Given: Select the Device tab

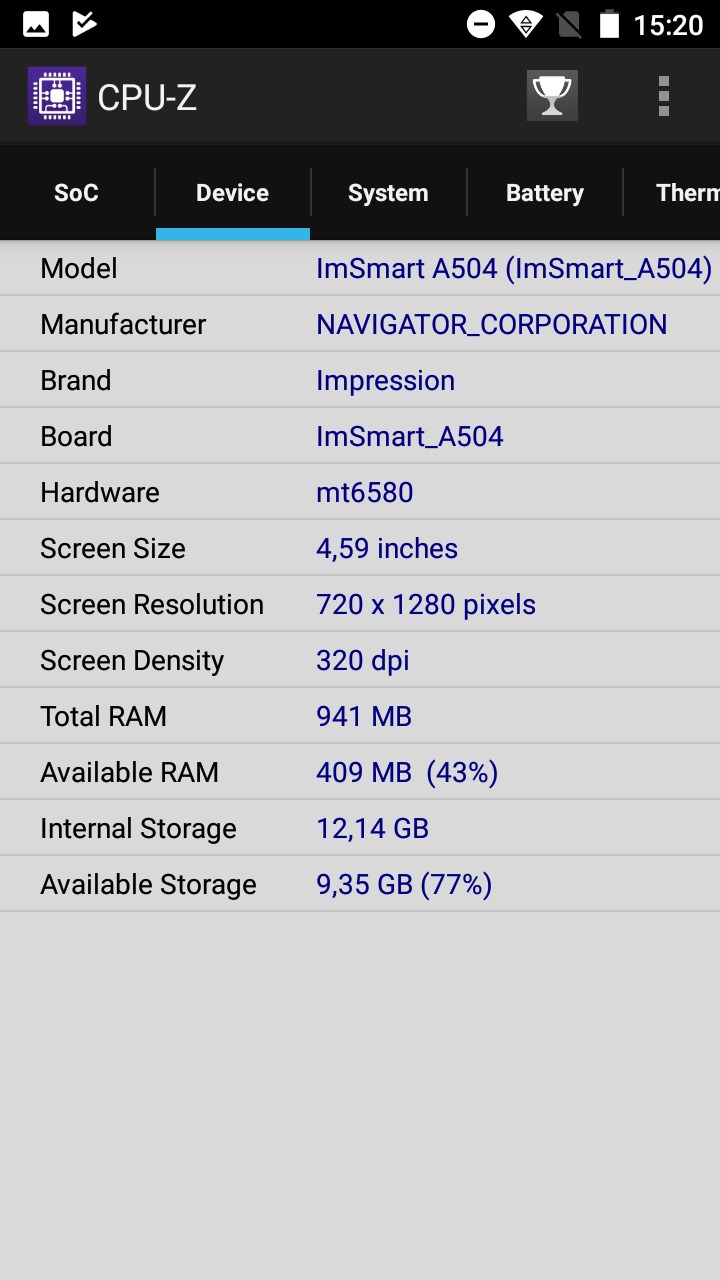Looking at the screenshot, I should coord(233,193).
